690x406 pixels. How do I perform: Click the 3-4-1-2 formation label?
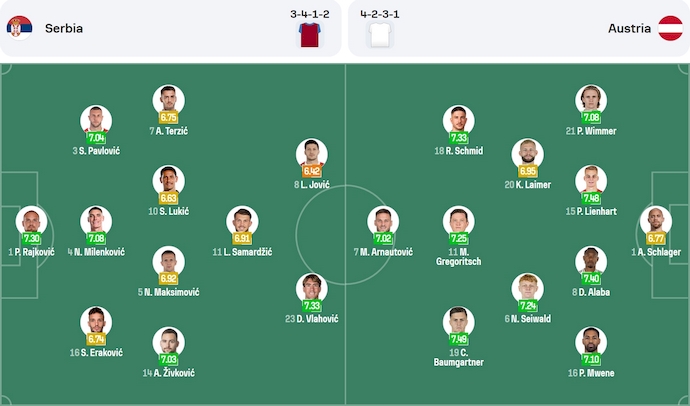click(x=309, y=14)
